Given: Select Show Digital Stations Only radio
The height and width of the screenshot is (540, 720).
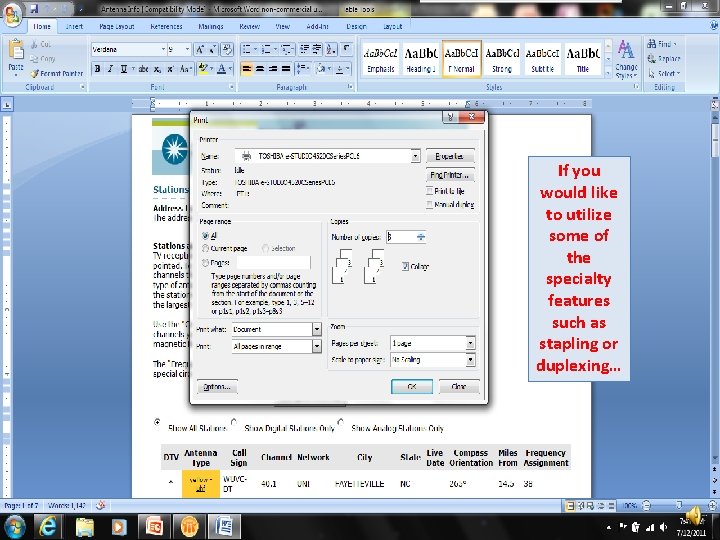Looking at the screenshot, I should 234,422.
